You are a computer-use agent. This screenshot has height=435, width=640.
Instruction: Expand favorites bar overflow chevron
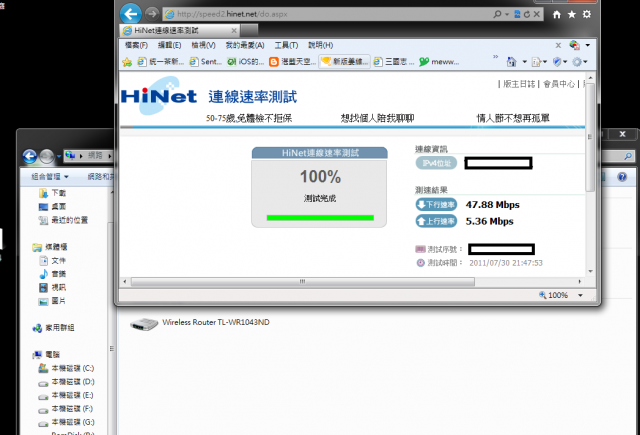point(496,57)
